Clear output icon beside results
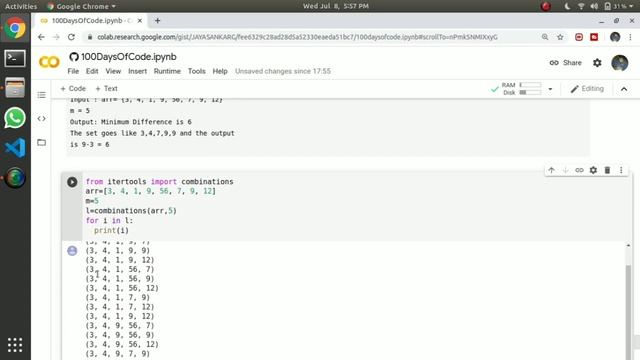Viewport: 640px width, 360px height. tap(72, 251)
